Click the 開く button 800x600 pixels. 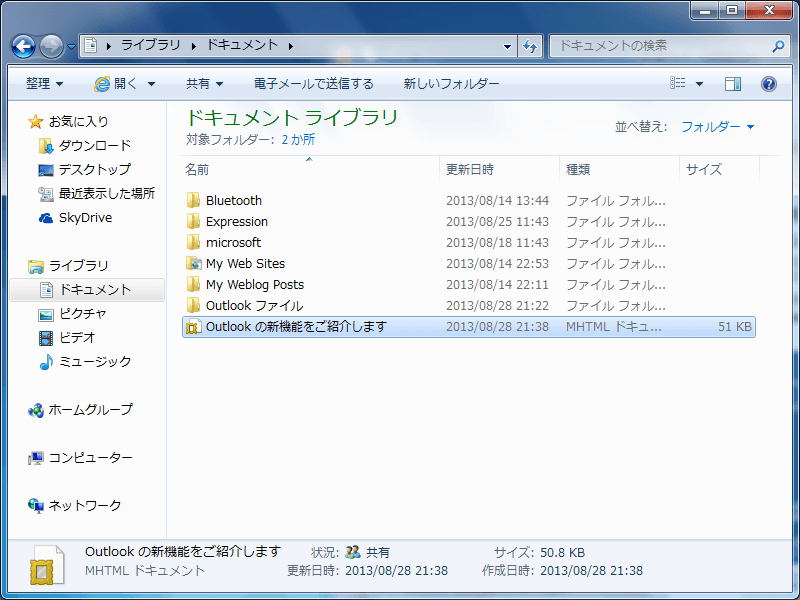pyautogui.click(x=116, y=84)
